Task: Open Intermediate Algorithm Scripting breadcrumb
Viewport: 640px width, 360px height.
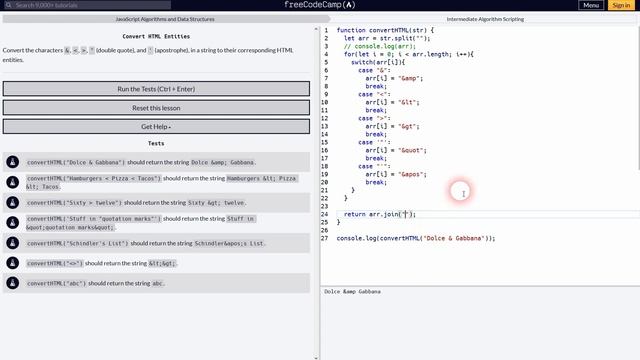Action: point(485,19)
